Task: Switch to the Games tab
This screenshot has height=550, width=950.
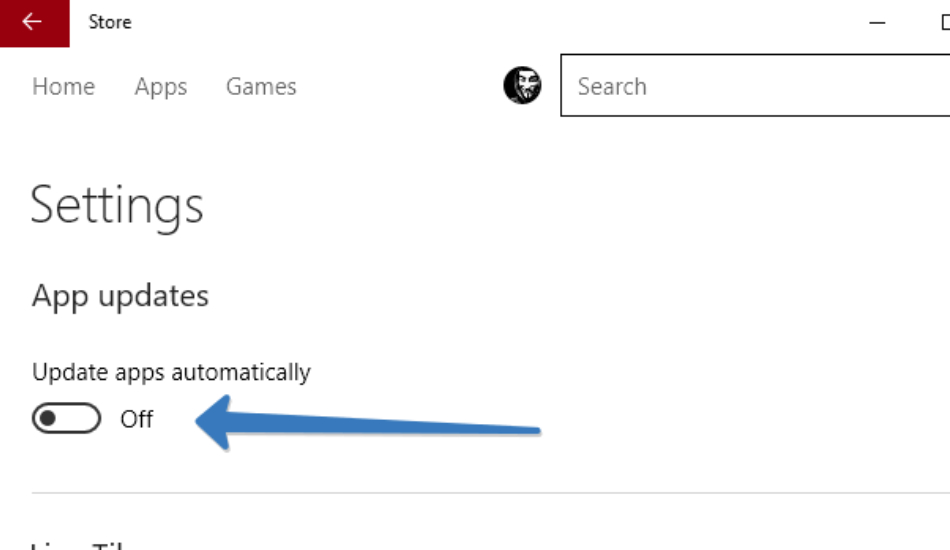Action: (261, 87)
